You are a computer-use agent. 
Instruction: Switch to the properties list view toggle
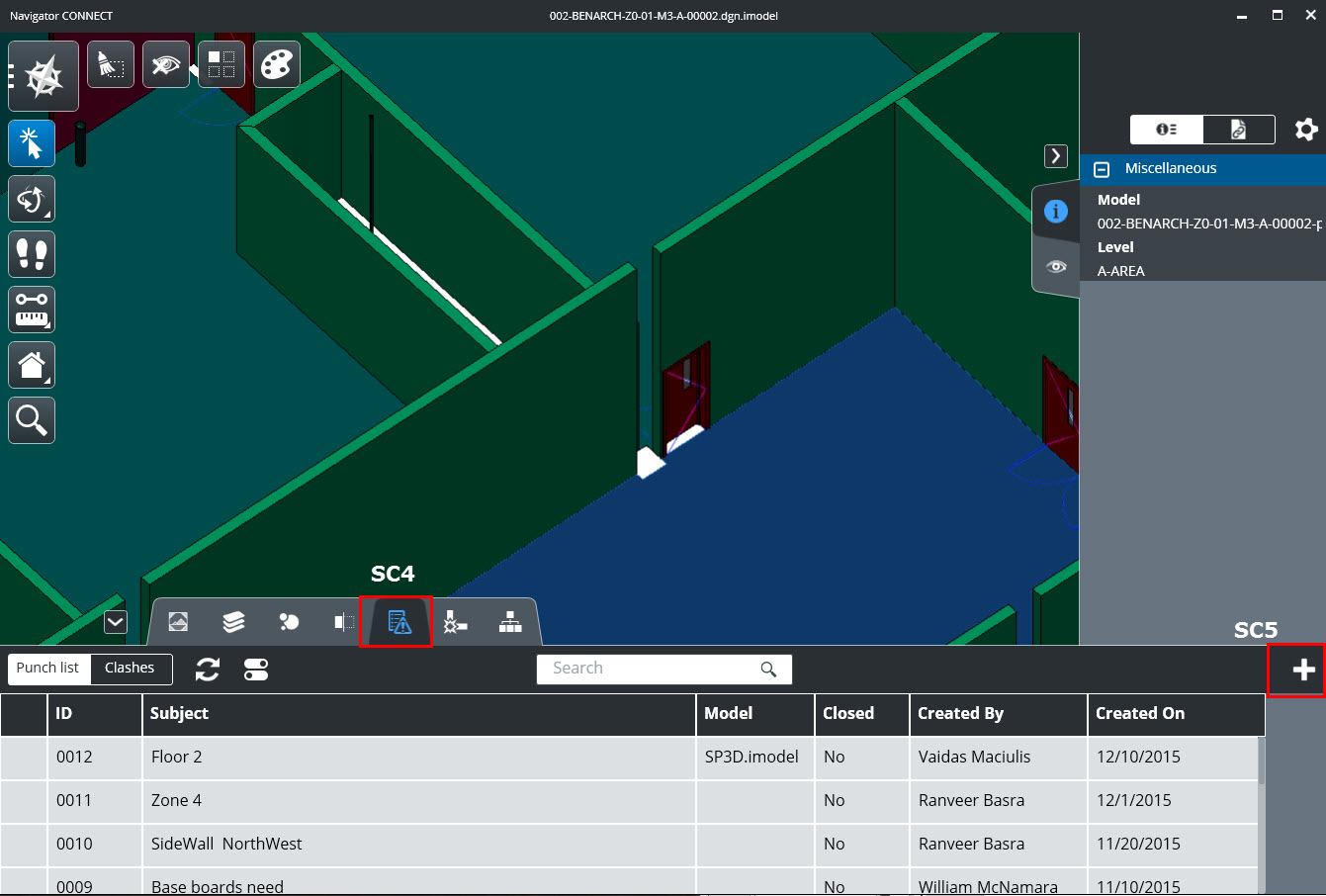[x=1167, y=130]
